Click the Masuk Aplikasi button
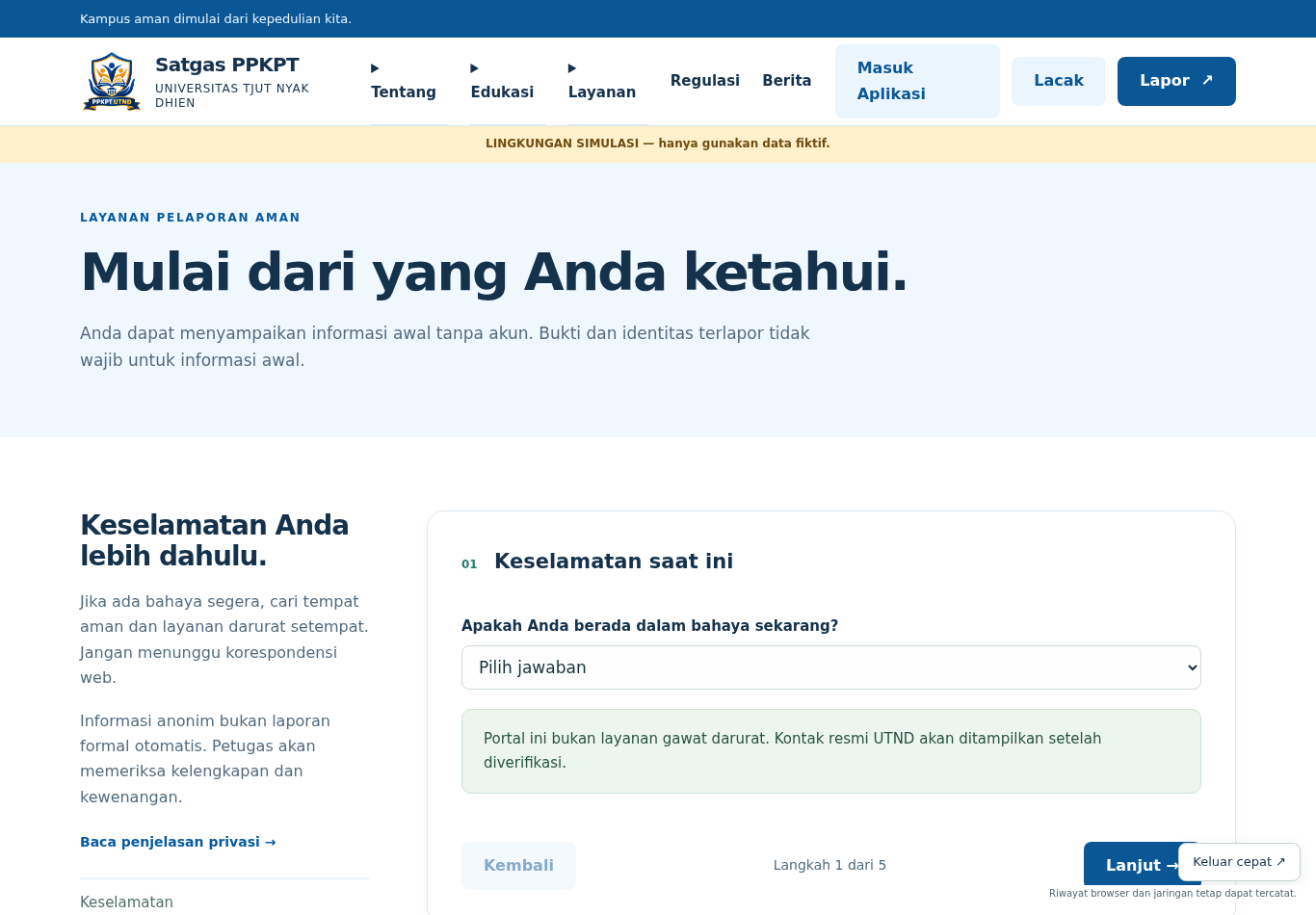1316x915 pixels. [x=917, y=81]
